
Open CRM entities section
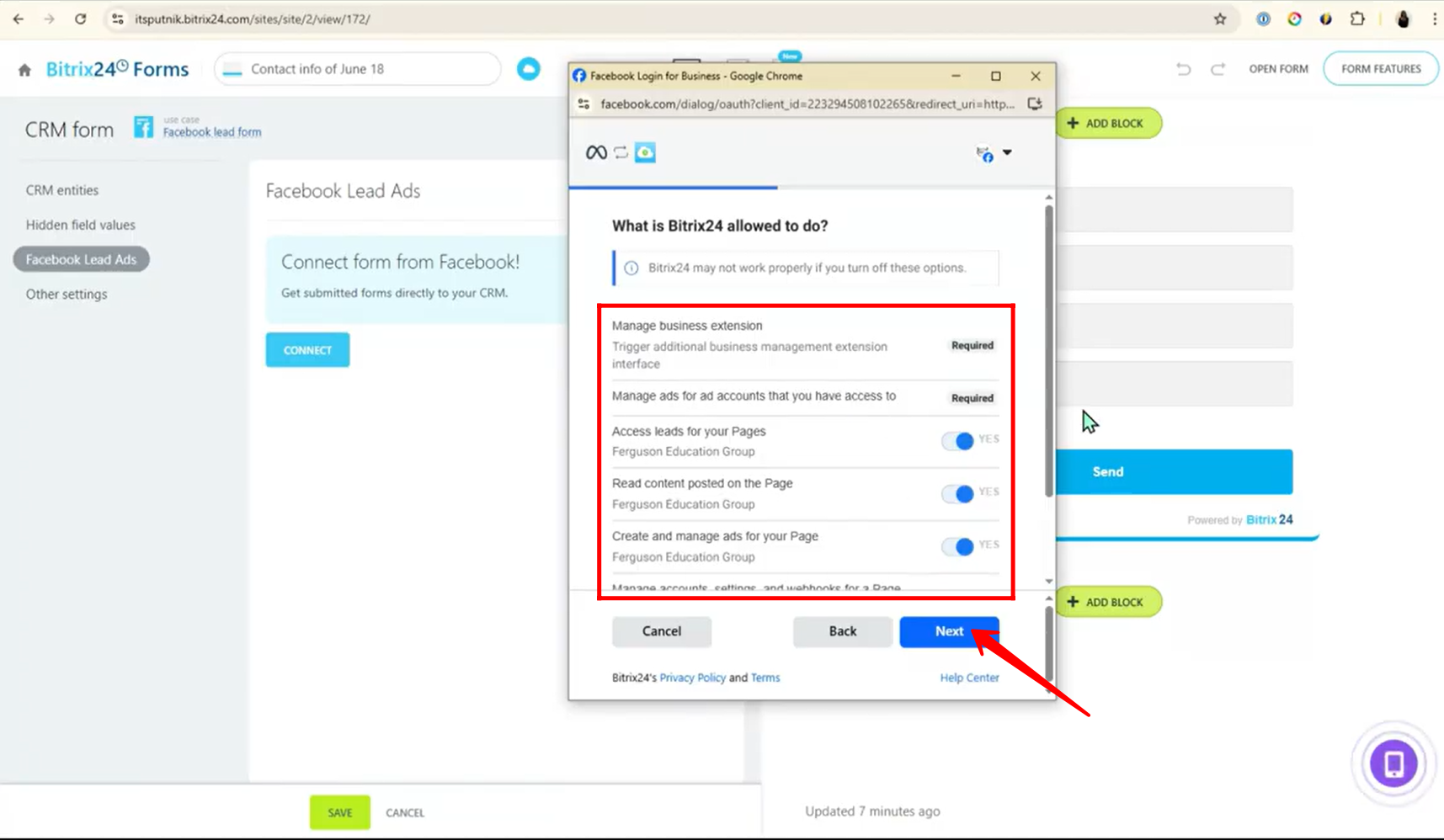pyautogui.click(x=62, y=190)
